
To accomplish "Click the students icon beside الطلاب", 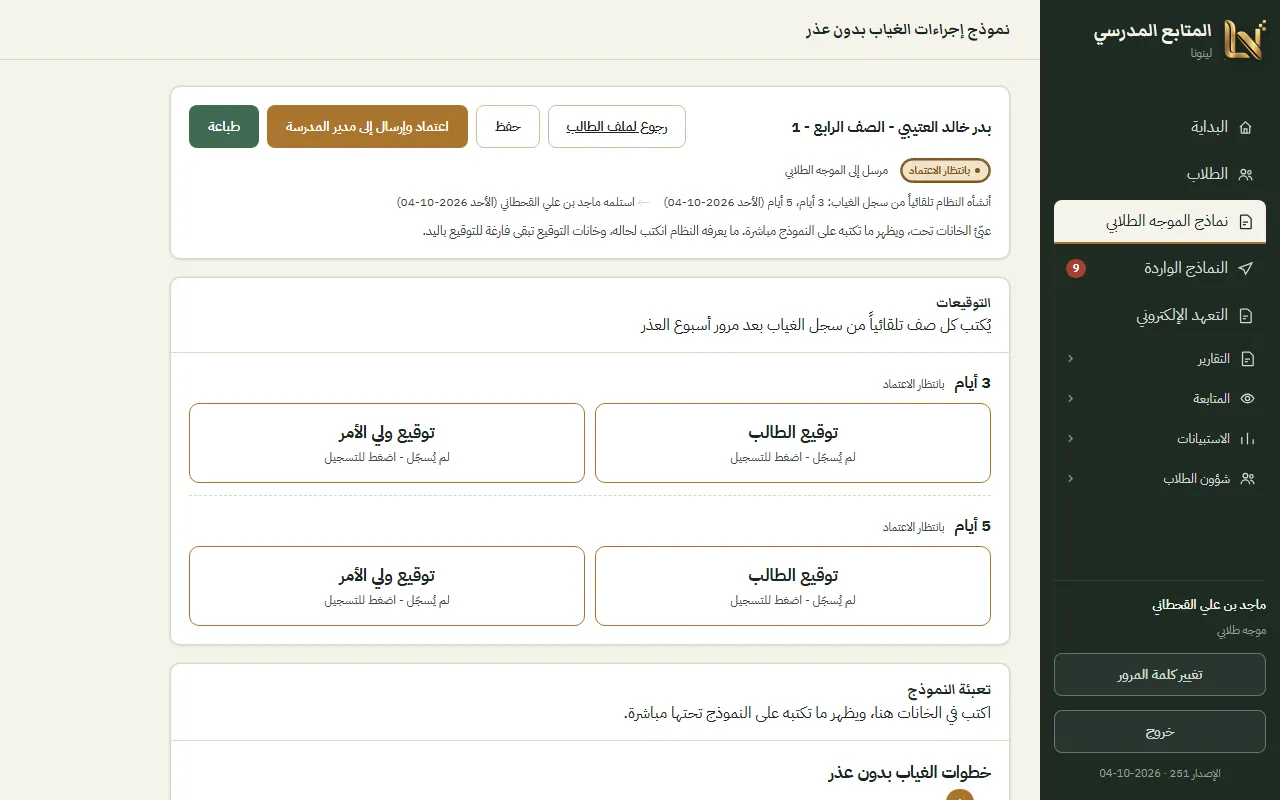I will click(1245, 174).
